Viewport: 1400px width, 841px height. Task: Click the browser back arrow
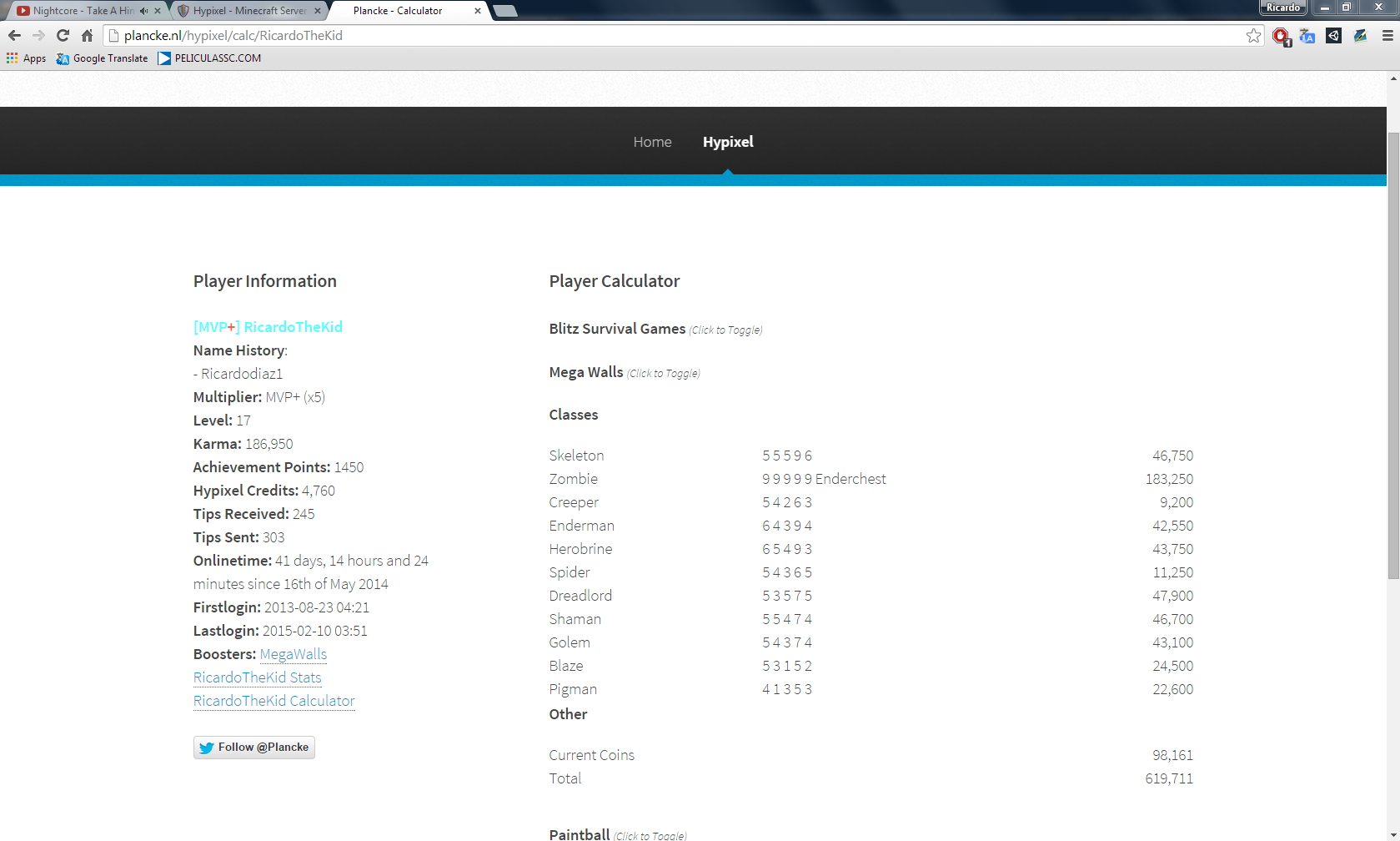14,35
